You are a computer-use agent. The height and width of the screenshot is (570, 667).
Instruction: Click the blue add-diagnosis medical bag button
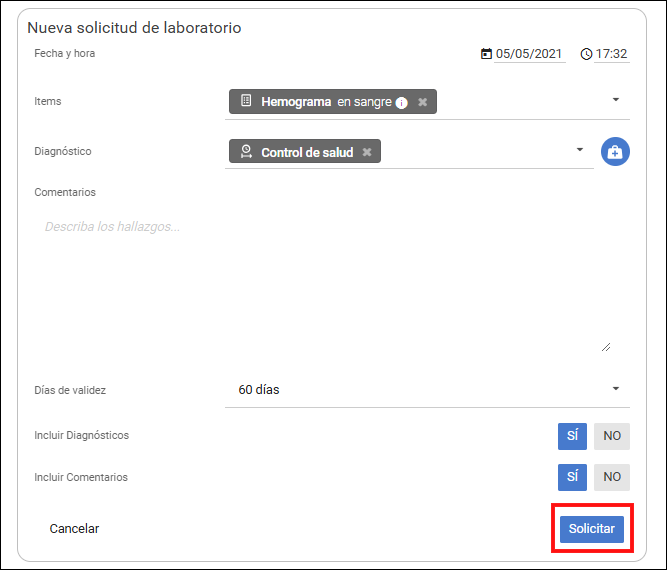point(615,151)
